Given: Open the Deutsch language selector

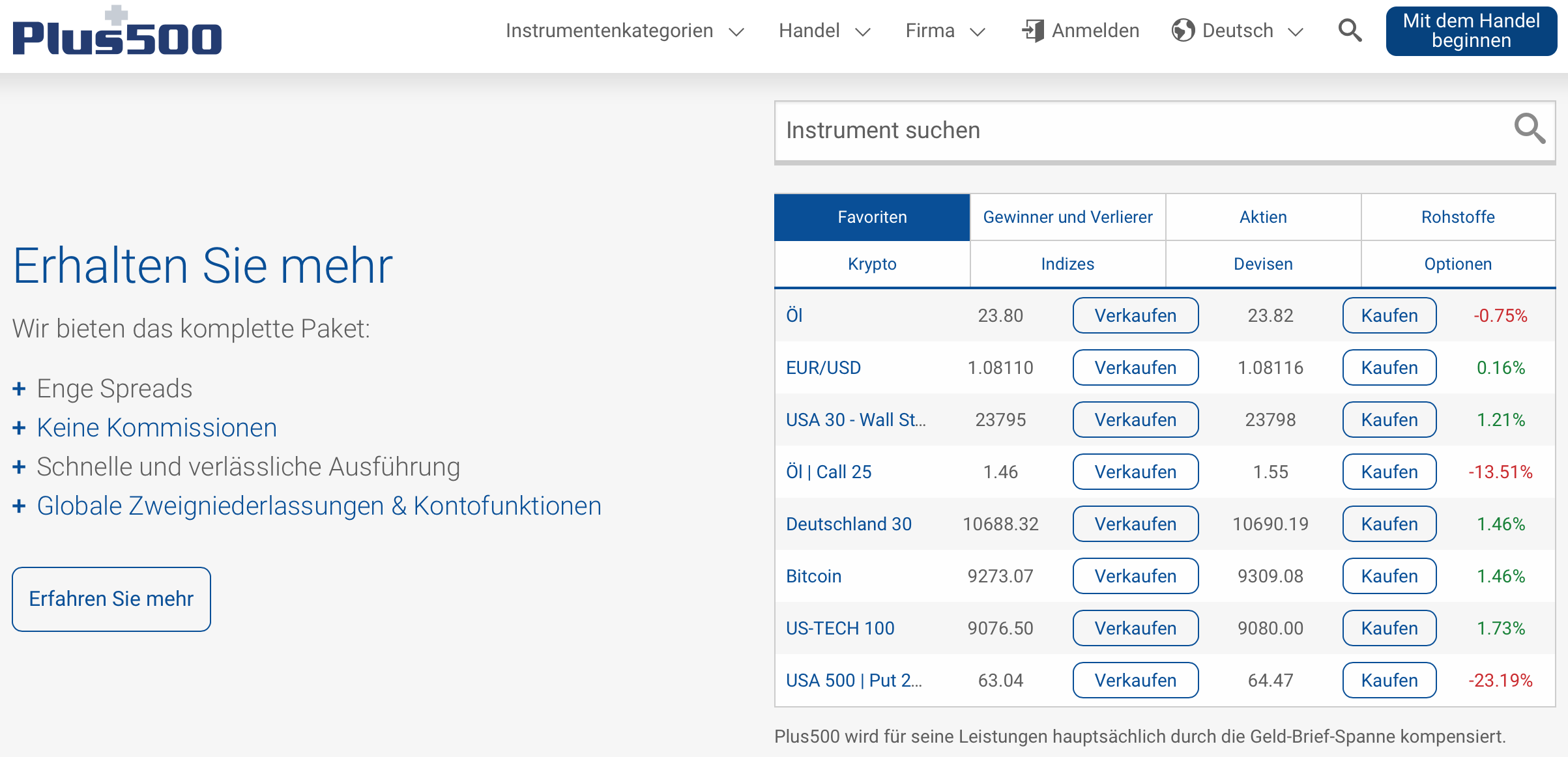Looking at the screenshot, I should click(x=1238, y=31).
